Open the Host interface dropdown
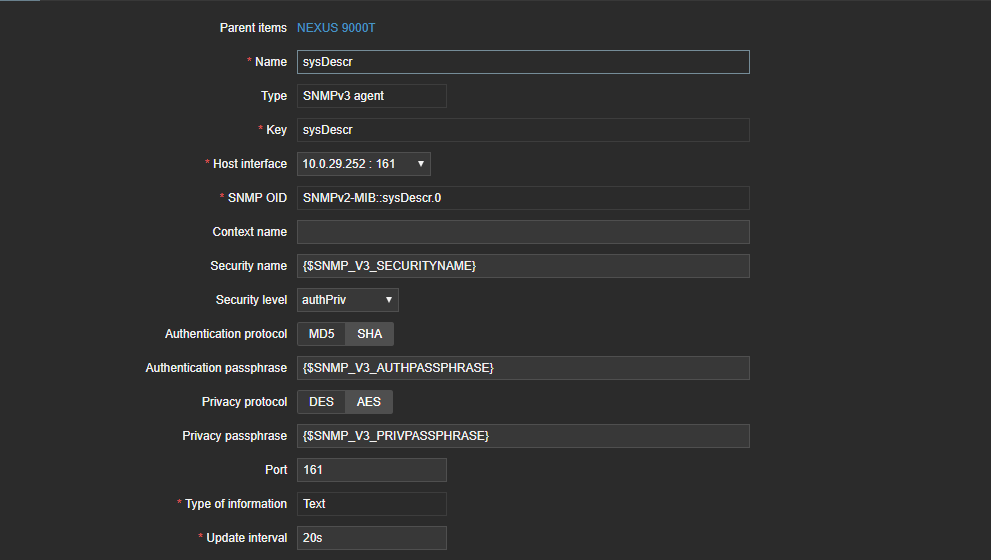The height and width of the screenshot is (560, 991). (x=363, y=164)
